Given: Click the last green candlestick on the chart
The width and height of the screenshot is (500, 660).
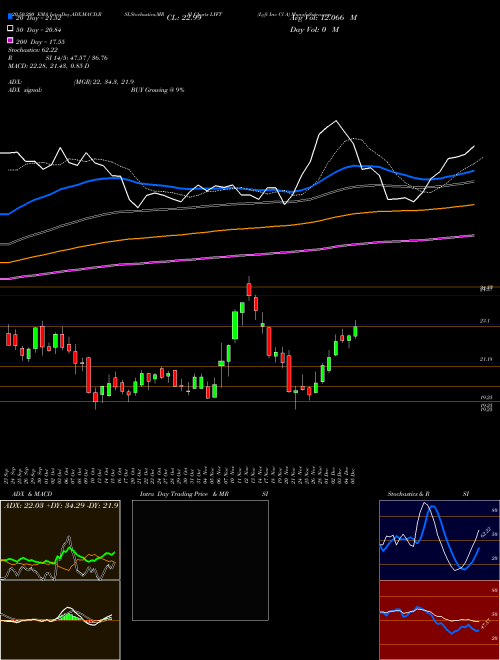Looking at the screenshot, I should 355,332.
